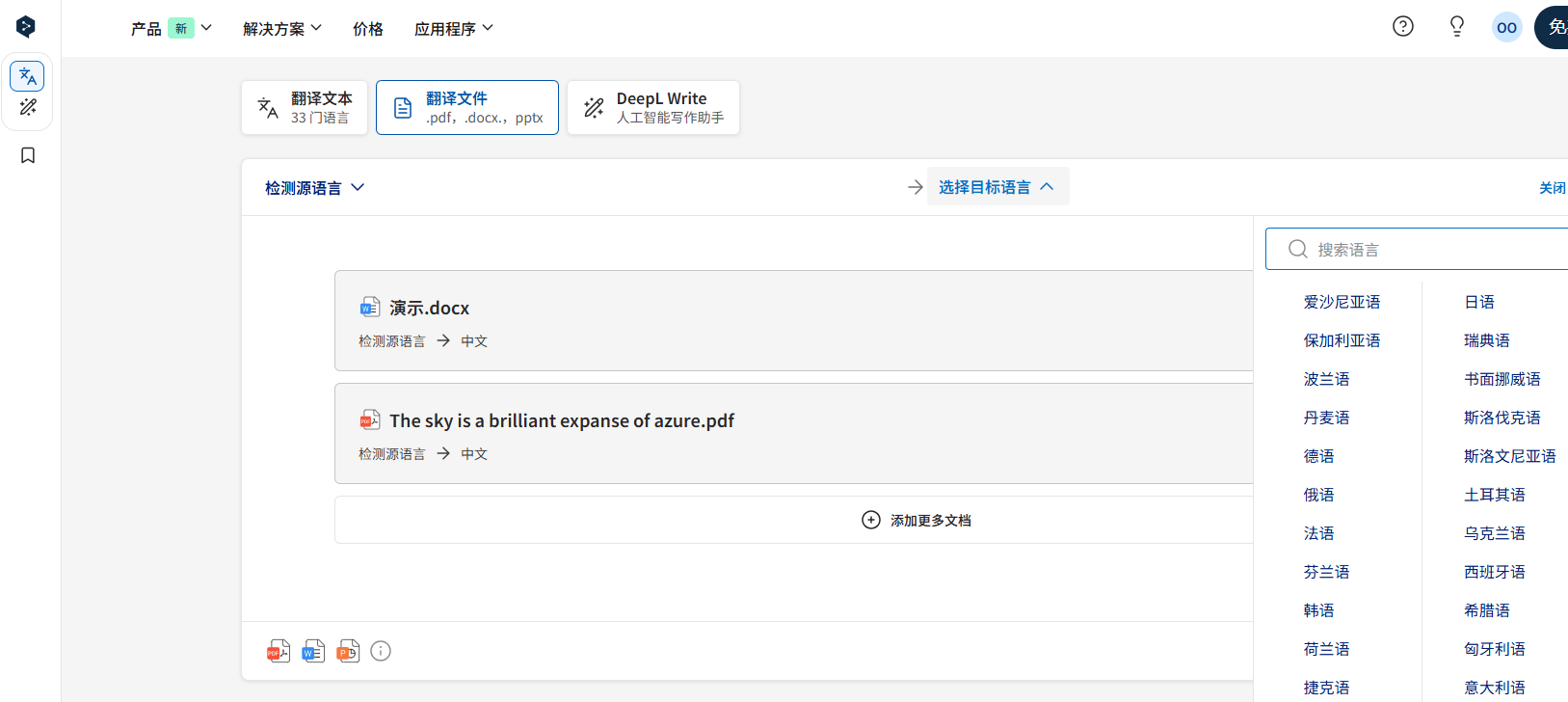The height and width of the screenshot is (702, 1568).
Task: Click 添加更多文档 button
Action: 917,520
